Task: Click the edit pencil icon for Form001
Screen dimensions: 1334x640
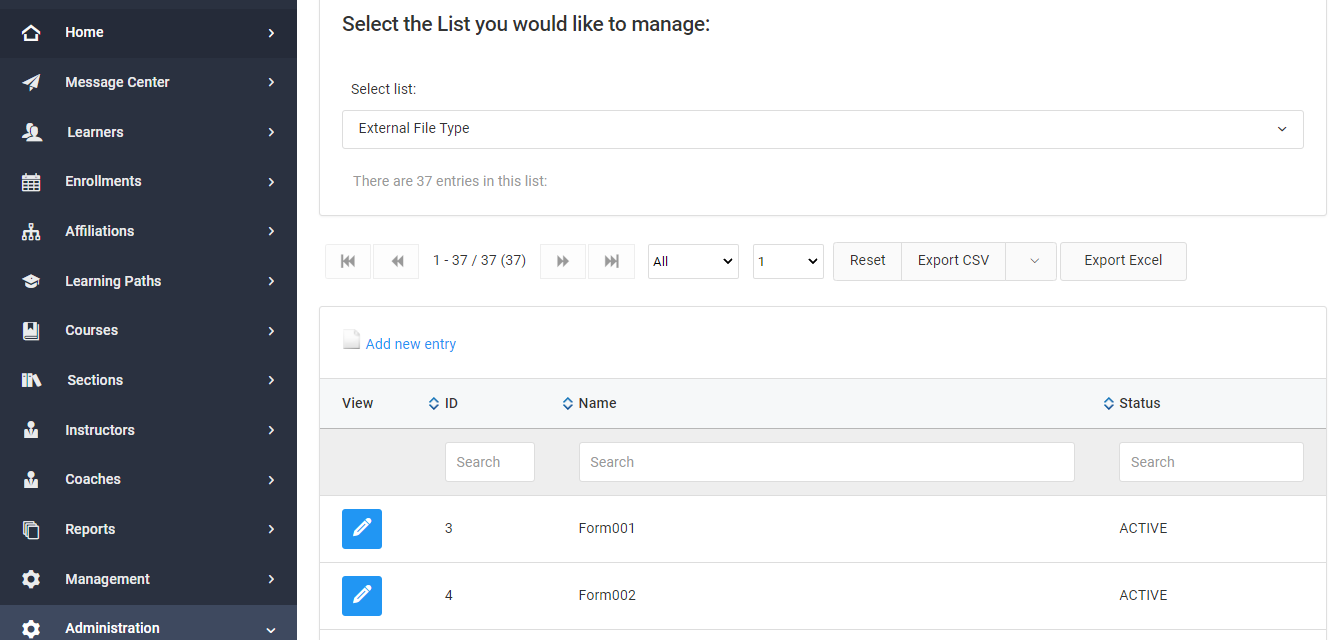Action: click(361, 529)
